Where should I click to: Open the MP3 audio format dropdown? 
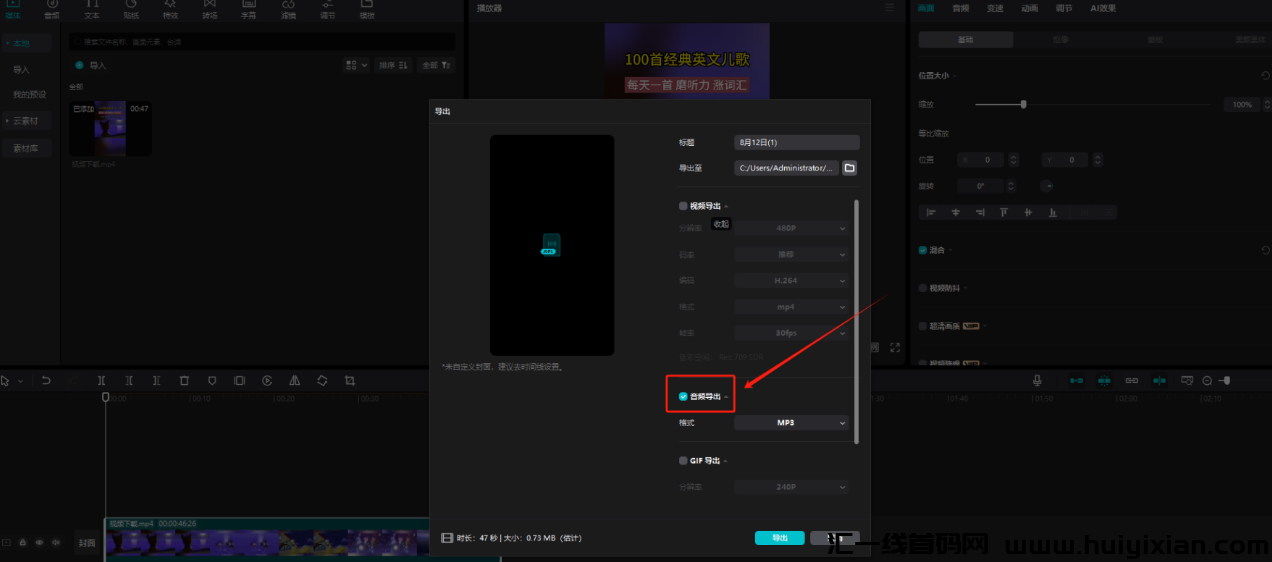(791, 423)
